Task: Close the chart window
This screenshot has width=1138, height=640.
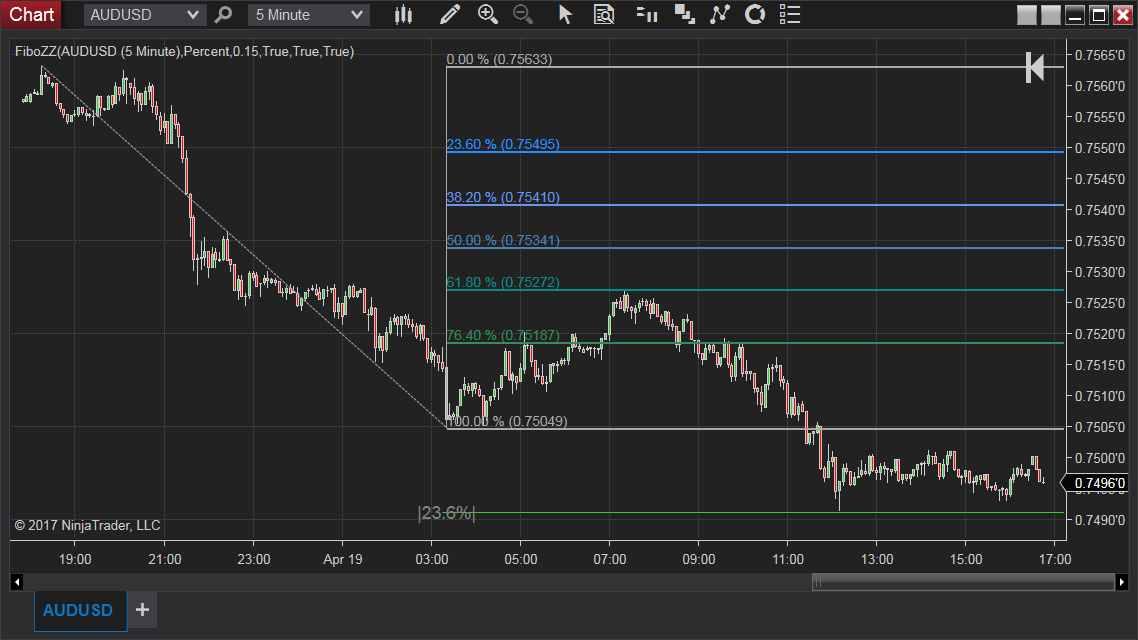Action: (1123, 15)
